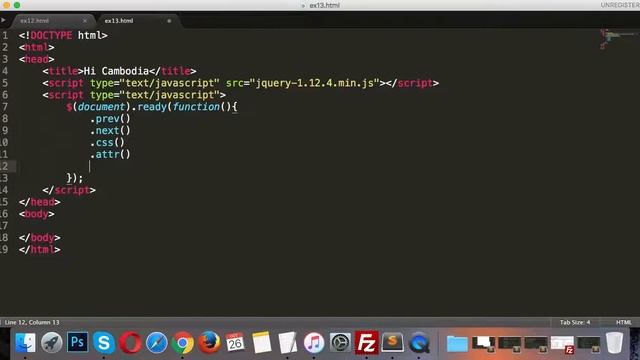The width and height of the screenshot is (640, 360).
Task: Click unsaved dot on ex13.html tab
Action: click(169, 21)
